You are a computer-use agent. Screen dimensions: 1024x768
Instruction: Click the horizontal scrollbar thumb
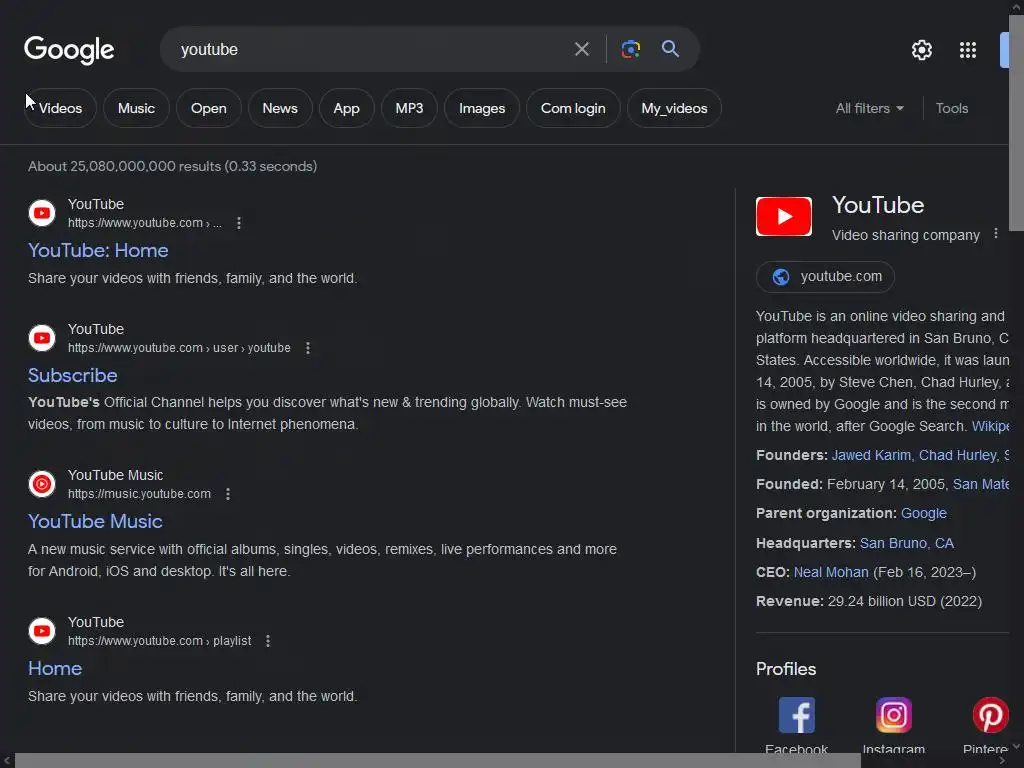tap(438, 760)
